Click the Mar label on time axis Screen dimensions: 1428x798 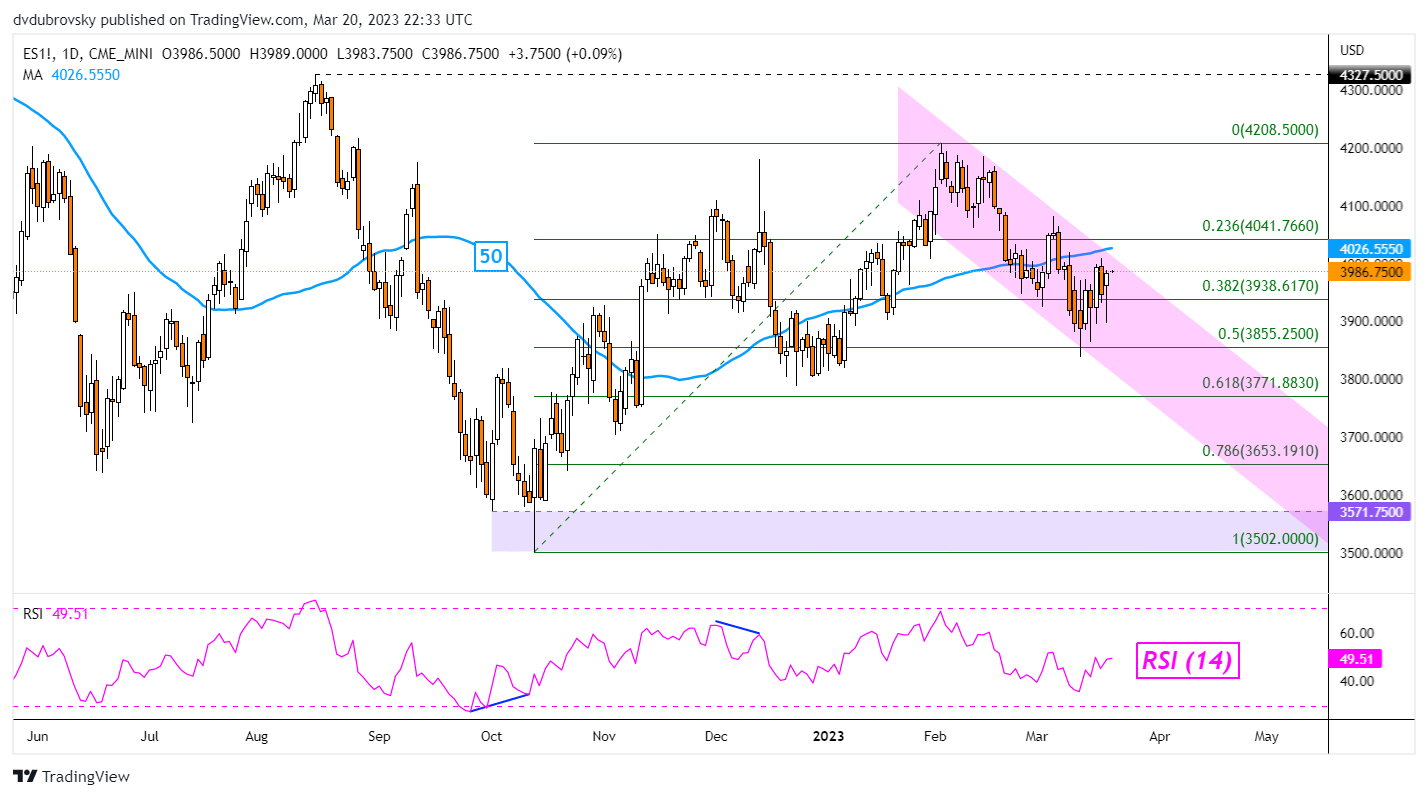1039,737
